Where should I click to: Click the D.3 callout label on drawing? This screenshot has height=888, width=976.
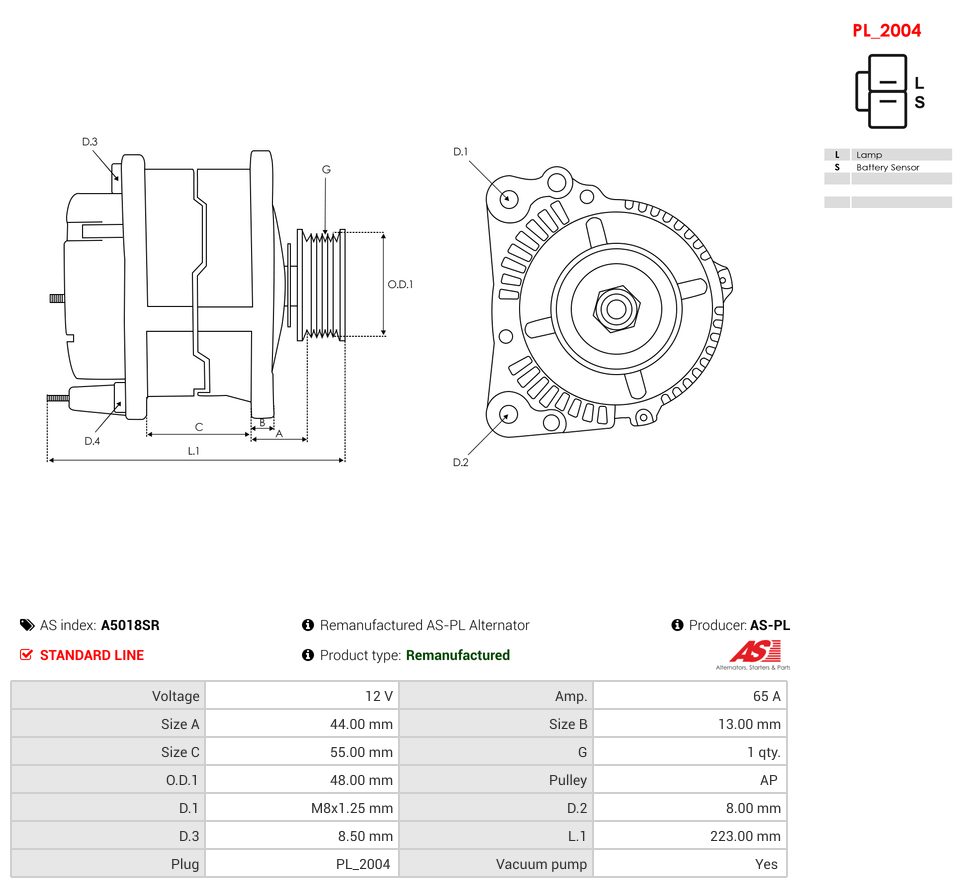90,141
